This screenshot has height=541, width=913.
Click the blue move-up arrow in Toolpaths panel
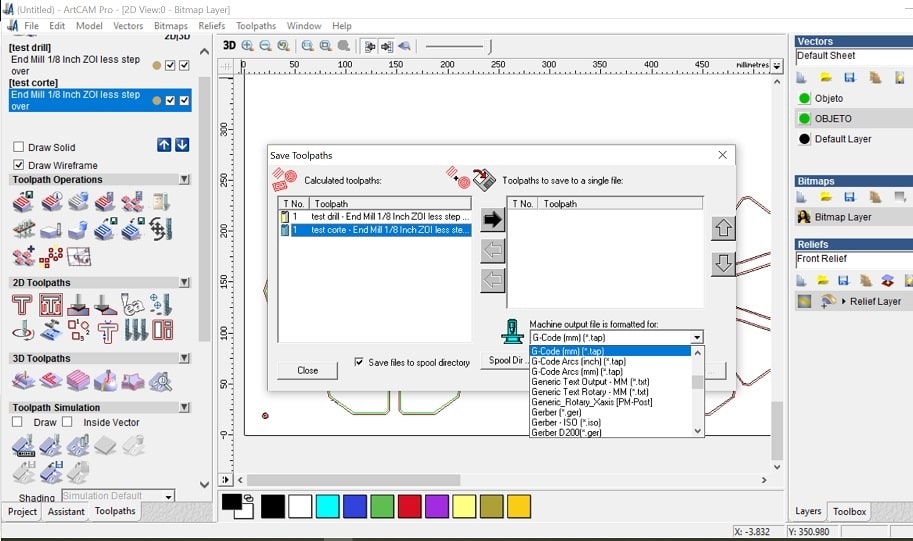tap(164, 145)
